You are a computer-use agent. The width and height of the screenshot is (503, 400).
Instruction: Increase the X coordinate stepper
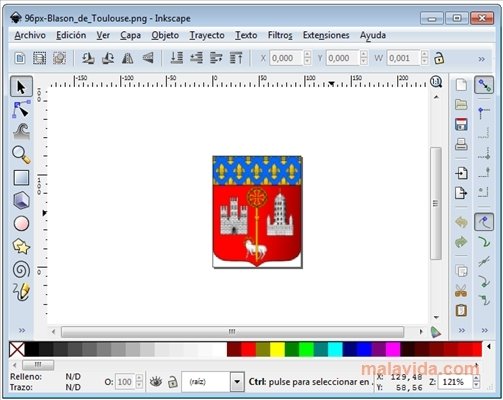click(308, 54)
